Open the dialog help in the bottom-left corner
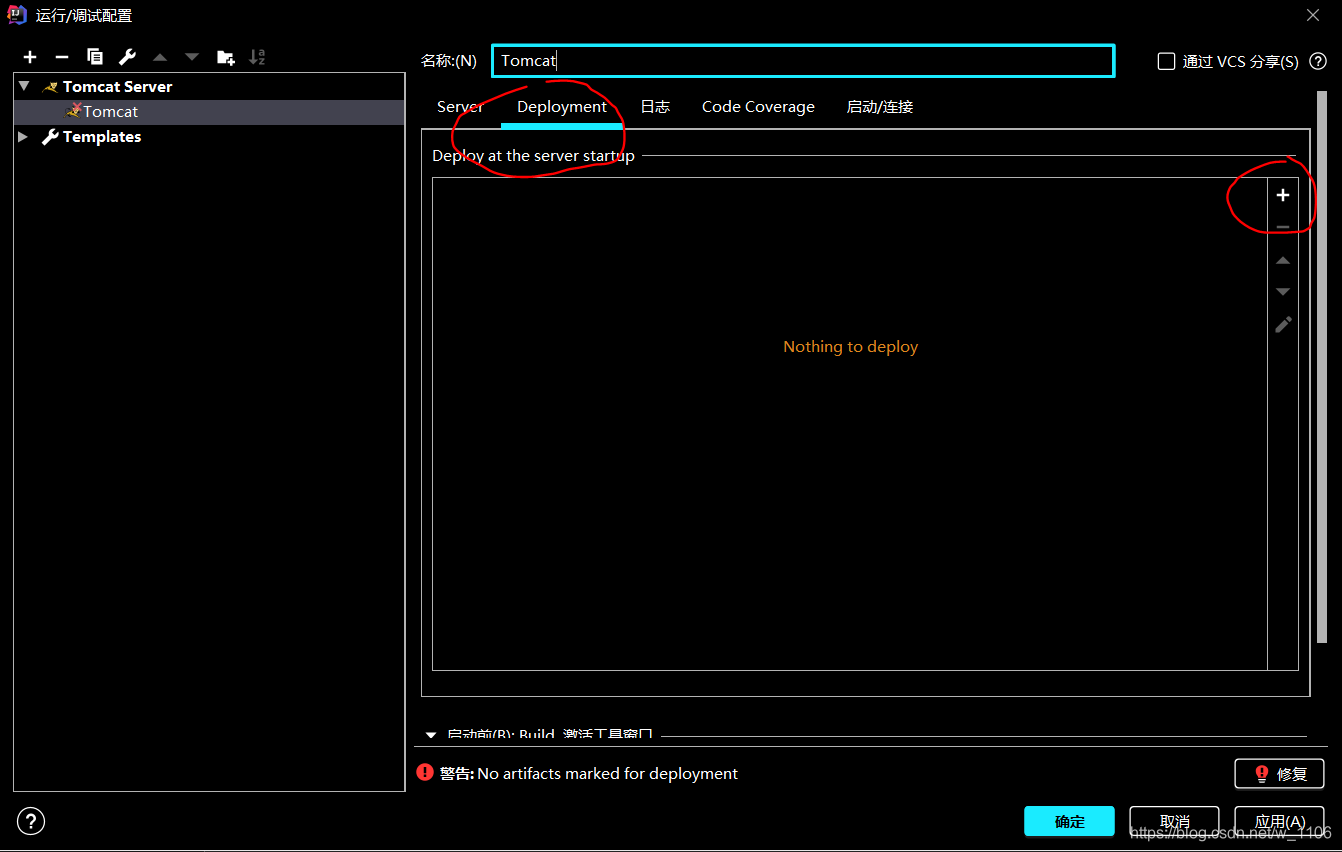This screenshot has height=852, width=1342. pos(31,822)
